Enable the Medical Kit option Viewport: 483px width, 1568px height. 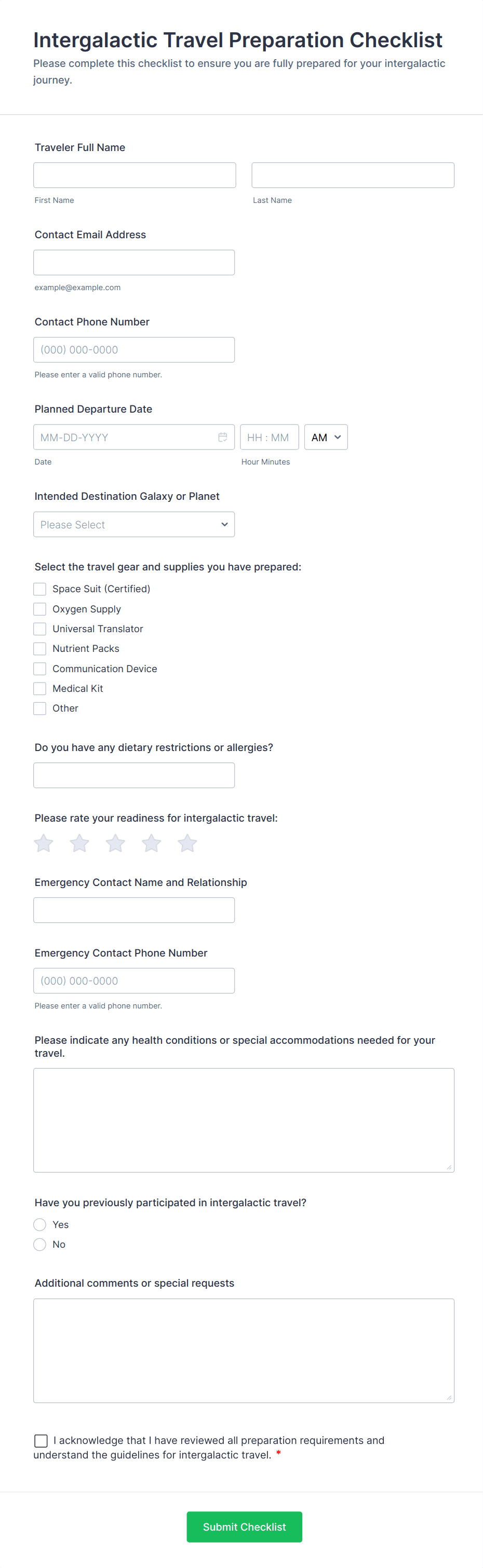pos(39,688)
